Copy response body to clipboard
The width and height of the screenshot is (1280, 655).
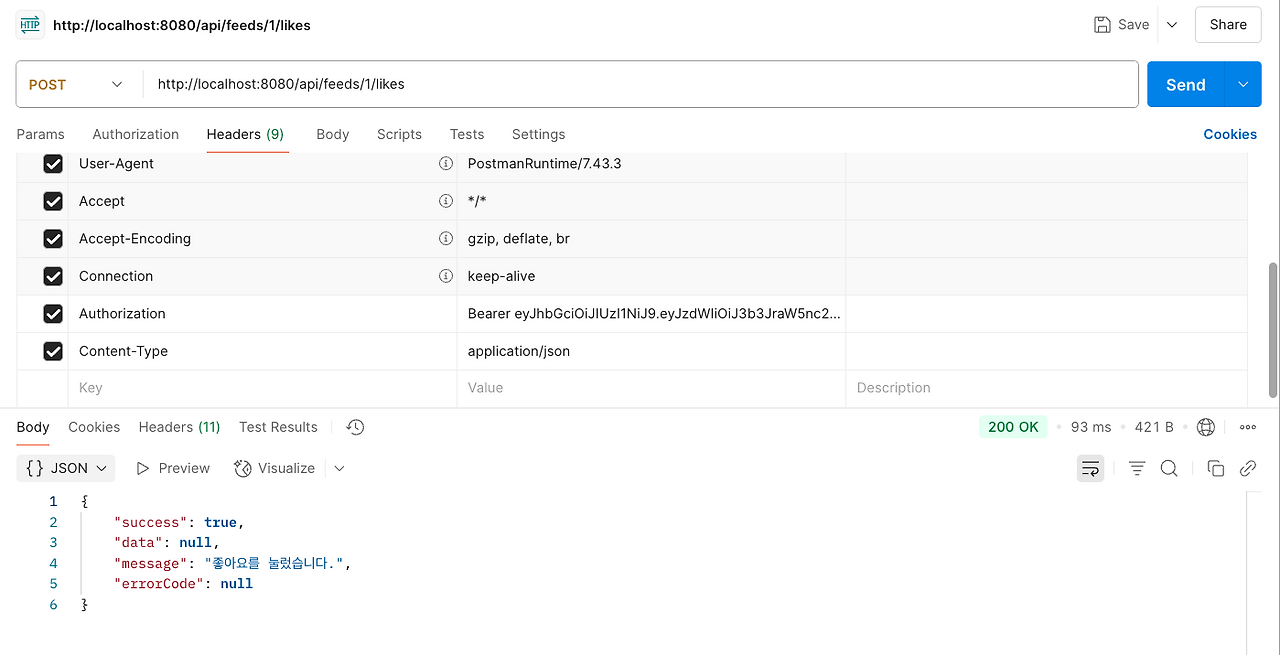1216,468
